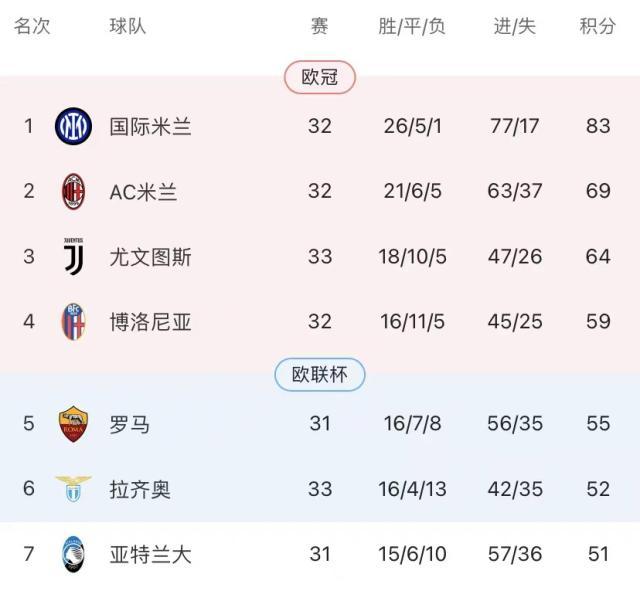Click the 胜/平/负 column header
Viewport: 640px width, 591px height.
(x=412, y=27)
